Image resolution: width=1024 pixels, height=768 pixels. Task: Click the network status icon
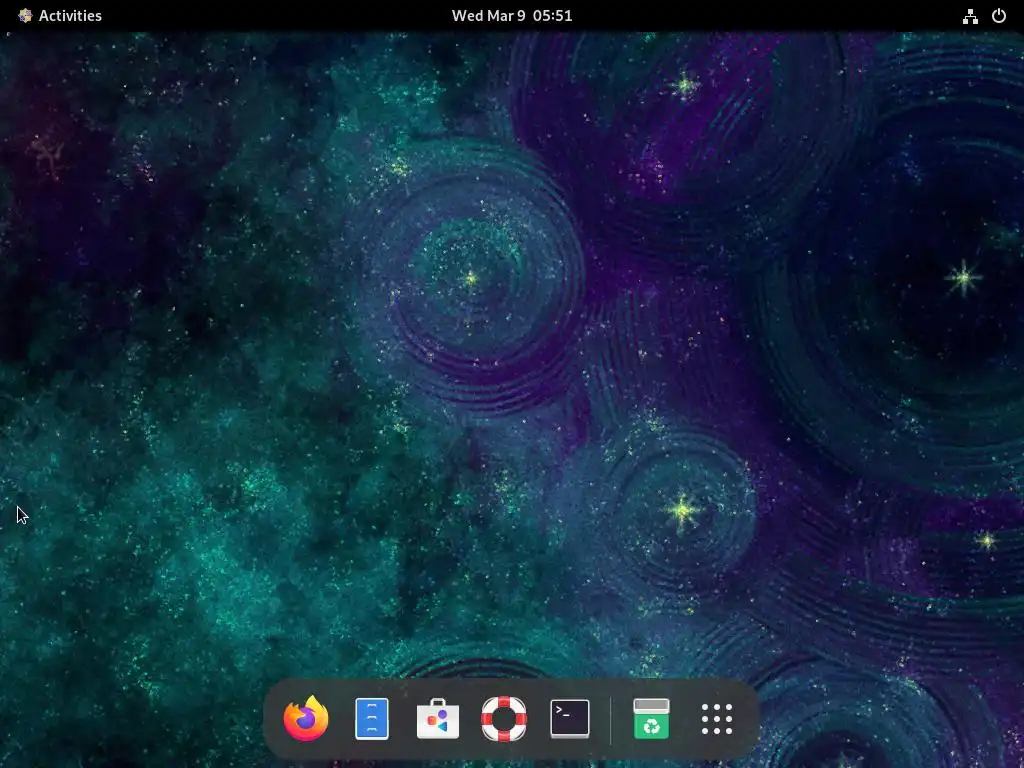(x=970, y=16)
